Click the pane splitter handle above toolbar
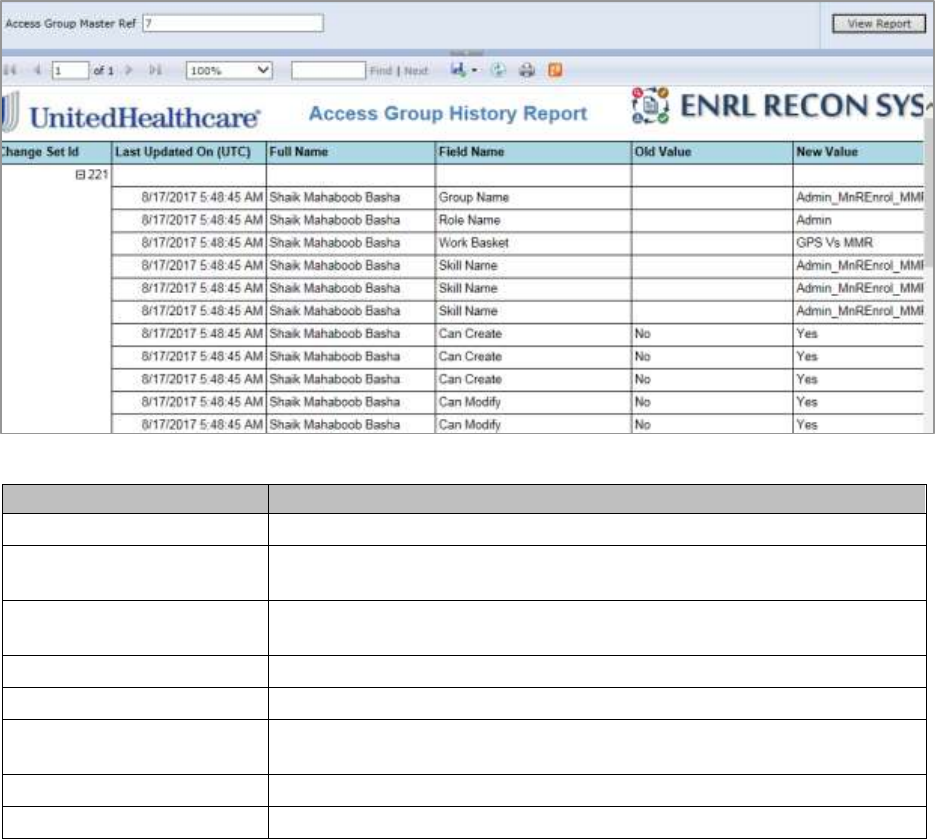This screenshot has height=839, width=935. pyautogui.click(x=467, y=53)
